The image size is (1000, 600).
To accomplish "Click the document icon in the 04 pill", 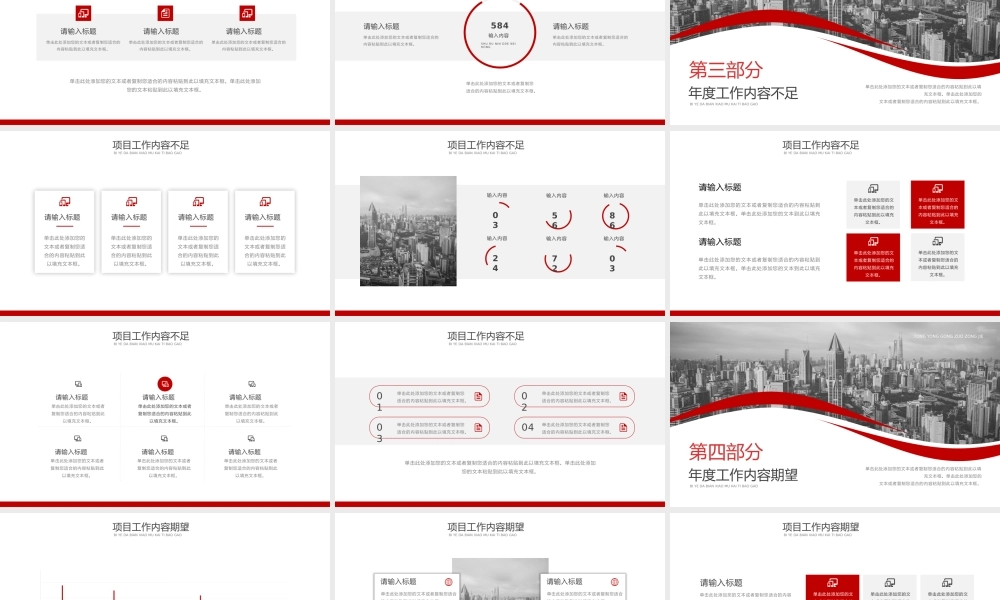I will pos(623,427).
